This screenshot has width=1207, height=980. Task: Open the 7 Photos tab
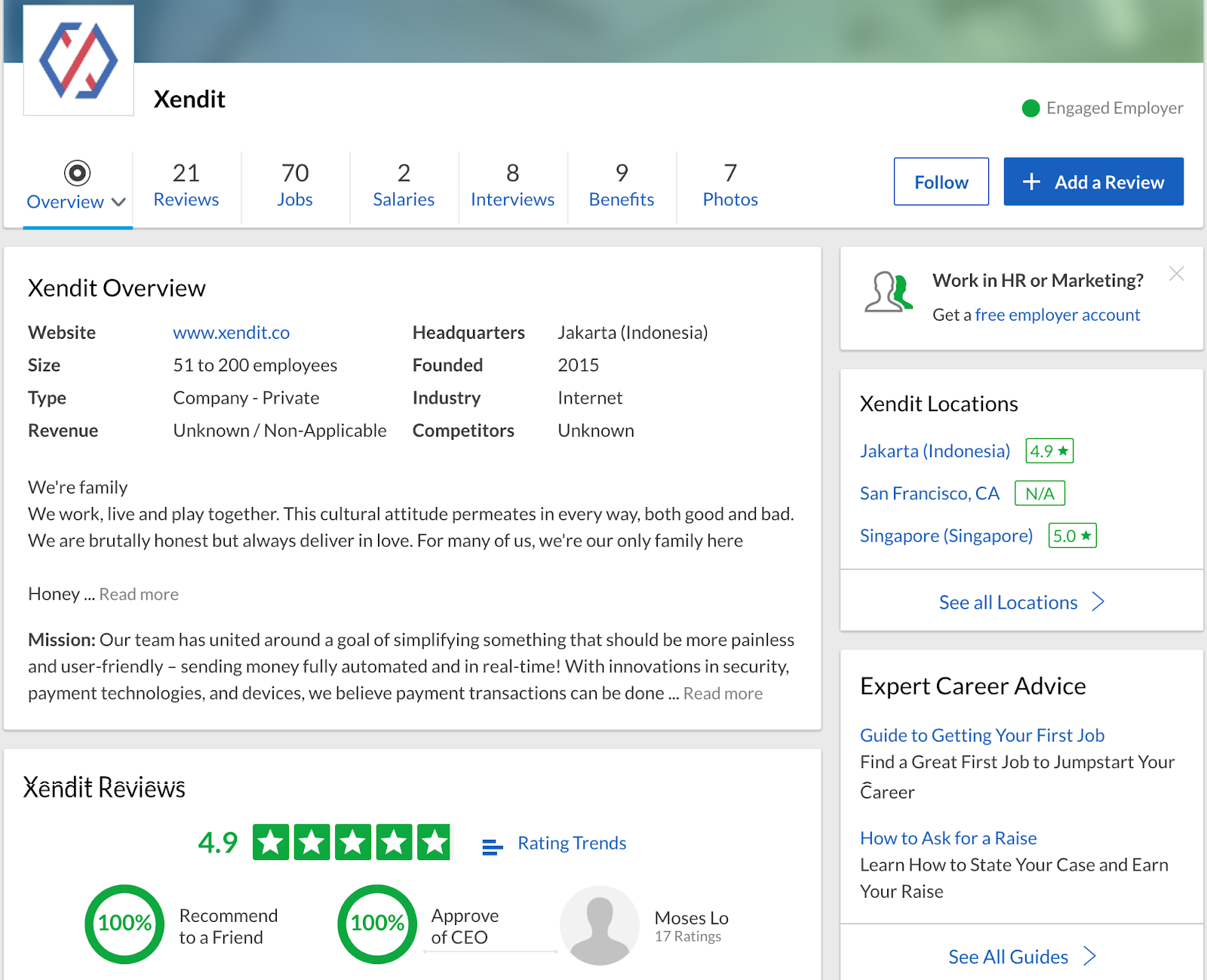pos(730,186)
